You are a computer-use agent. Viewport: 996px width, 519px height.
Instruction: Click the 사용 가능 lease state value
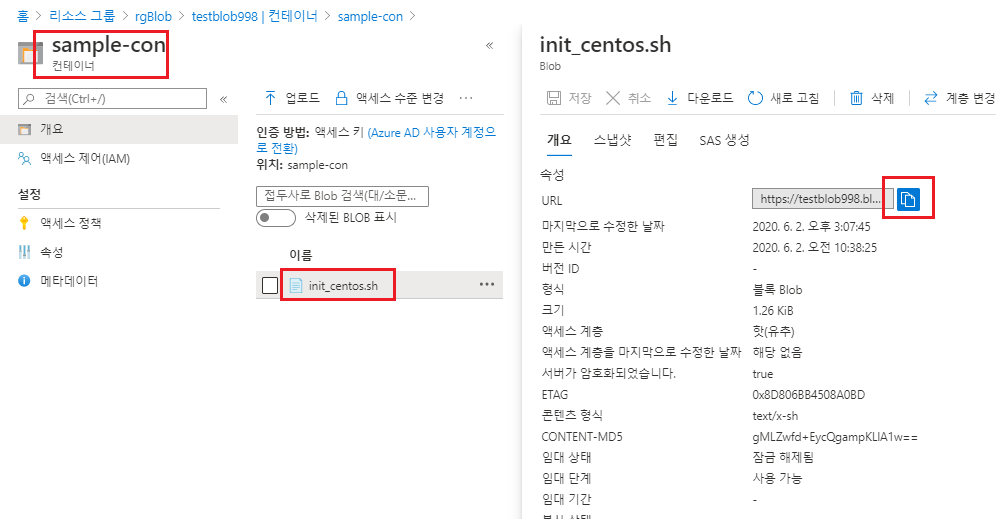tap(777, 478)
